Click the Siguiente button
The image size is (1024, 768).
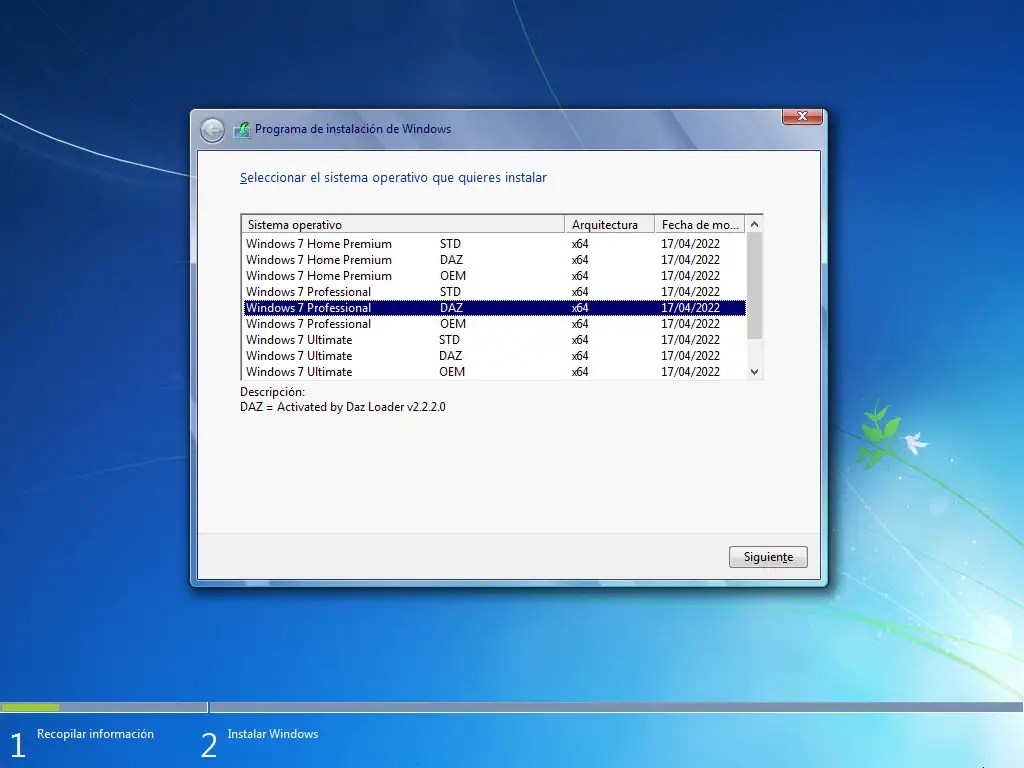(x=767, y=556)
